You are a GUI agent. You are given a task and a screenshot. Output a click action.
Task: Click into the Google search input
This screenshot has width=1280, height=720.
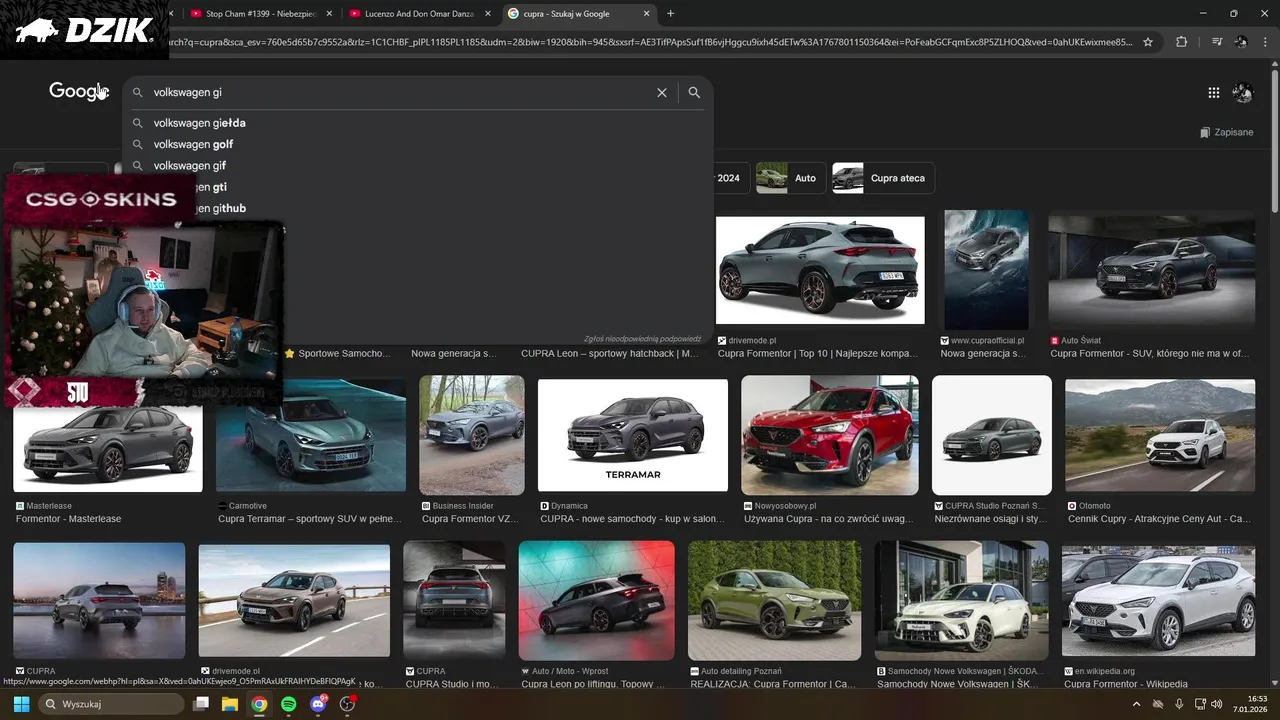point(400,92)
